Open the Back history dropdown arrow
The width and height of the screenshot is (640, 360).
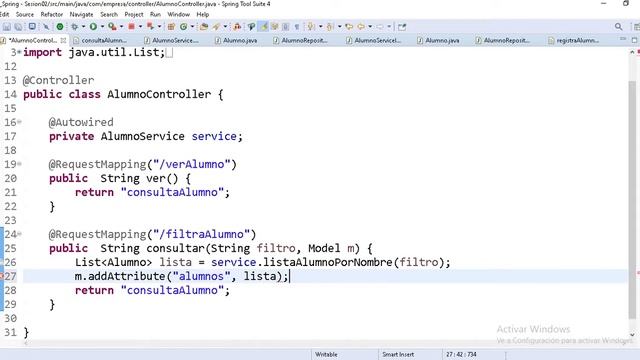click(x=370, y=27)
